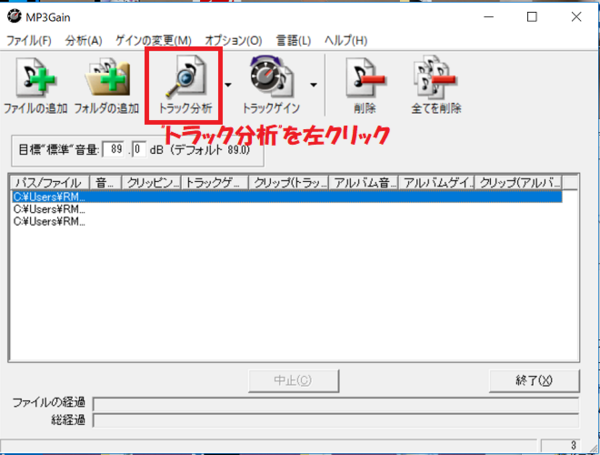Click the クリップ(アルバ... column header

point(518,183)
